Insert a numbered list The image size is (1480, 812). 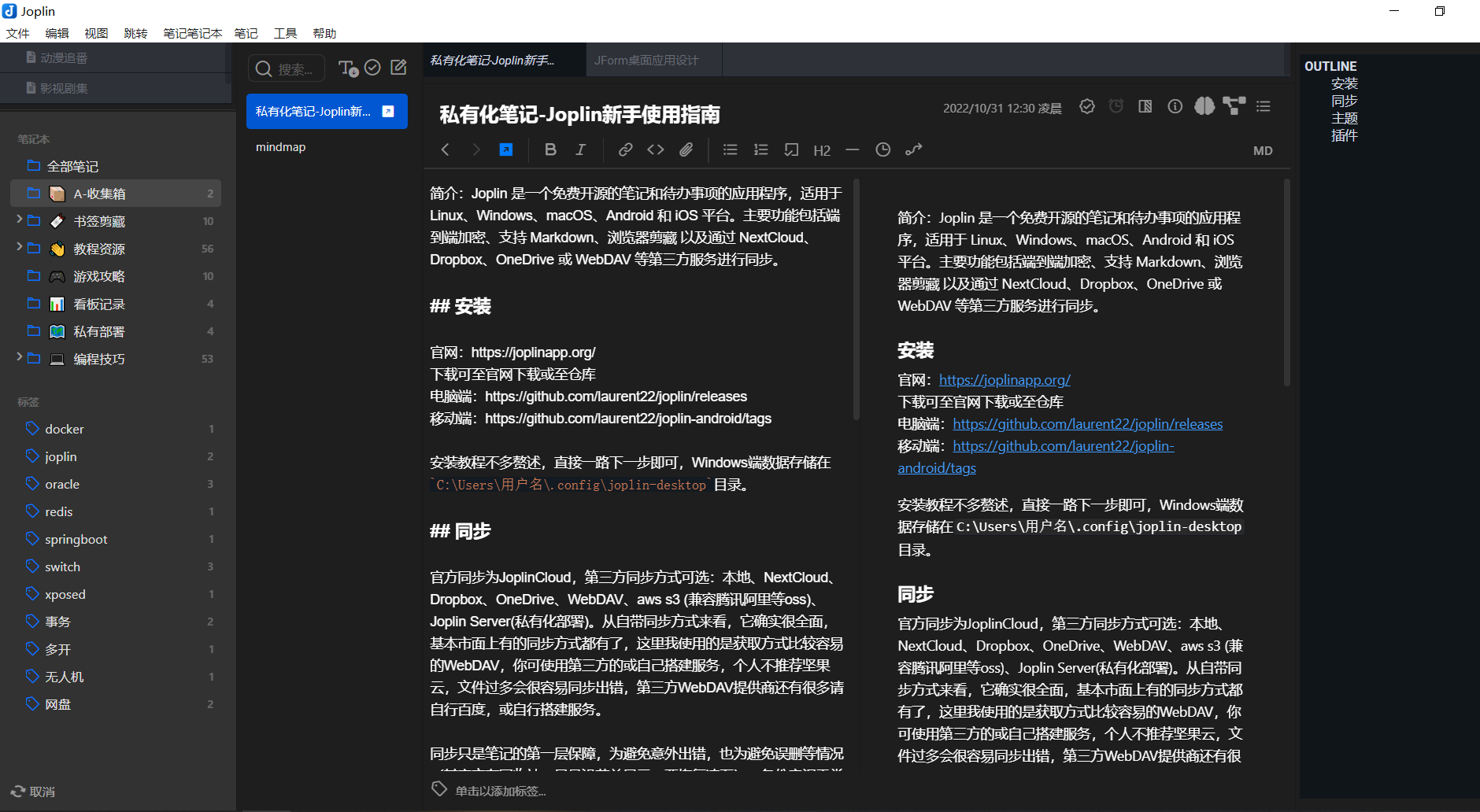[x=760, y=149]
